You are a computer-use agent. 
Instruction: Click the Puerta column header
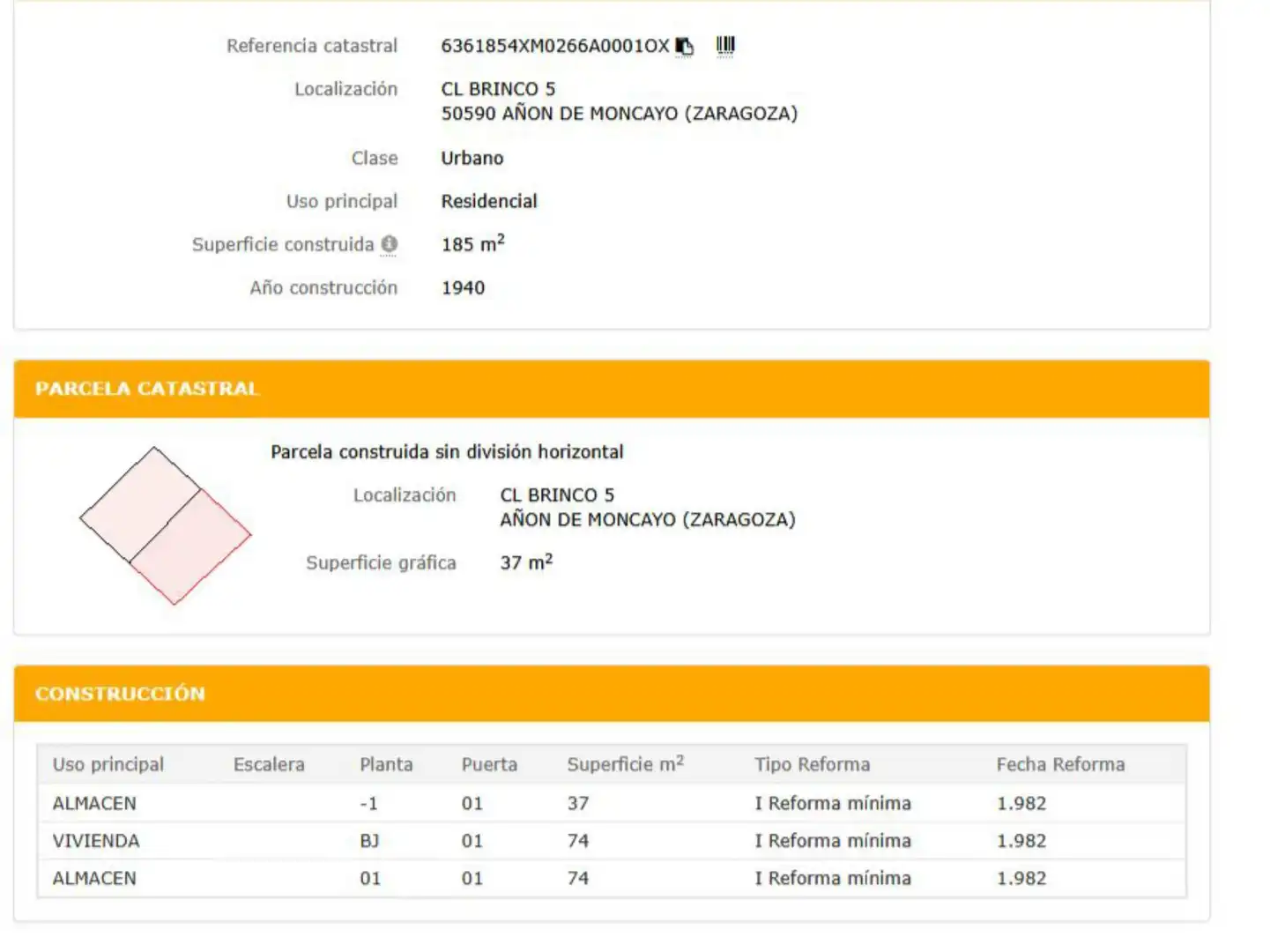coord(489,764)
